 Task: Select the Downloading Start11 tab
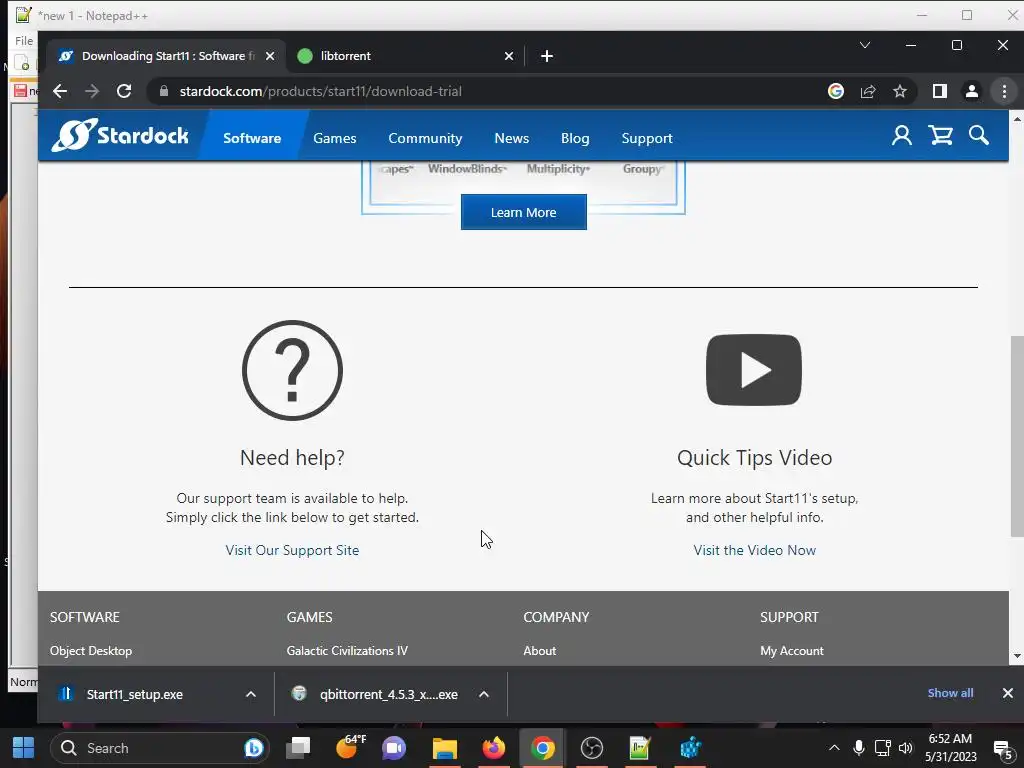(167, 56)
